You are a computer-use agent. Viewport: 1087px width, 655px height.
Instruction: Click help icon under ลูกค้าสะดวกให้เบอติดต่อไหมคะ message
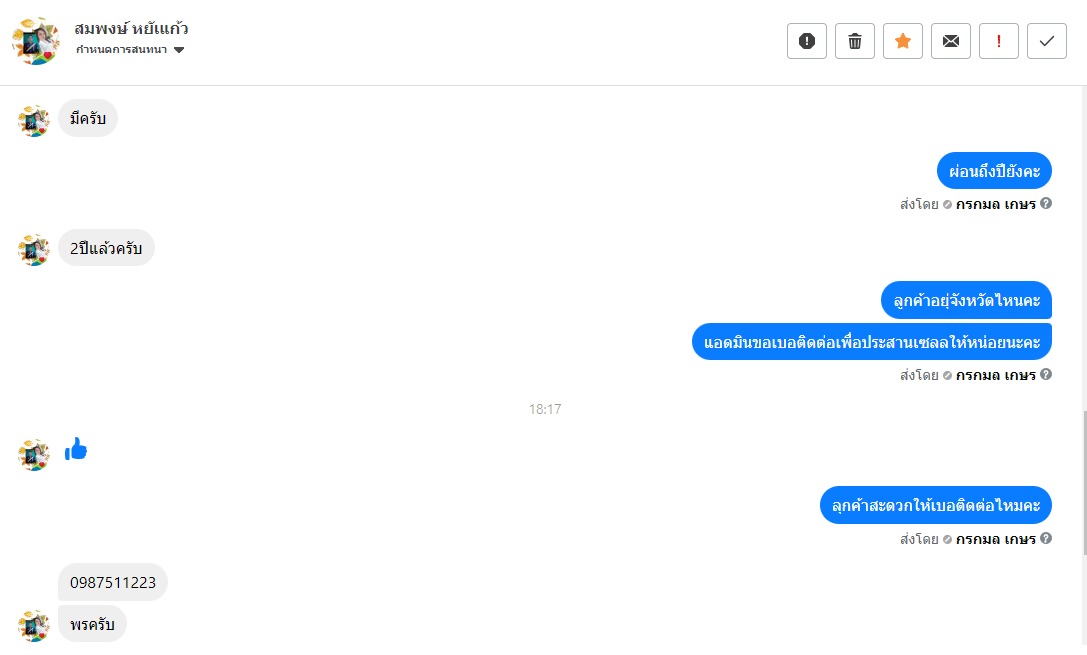[x=1046, y=538]
